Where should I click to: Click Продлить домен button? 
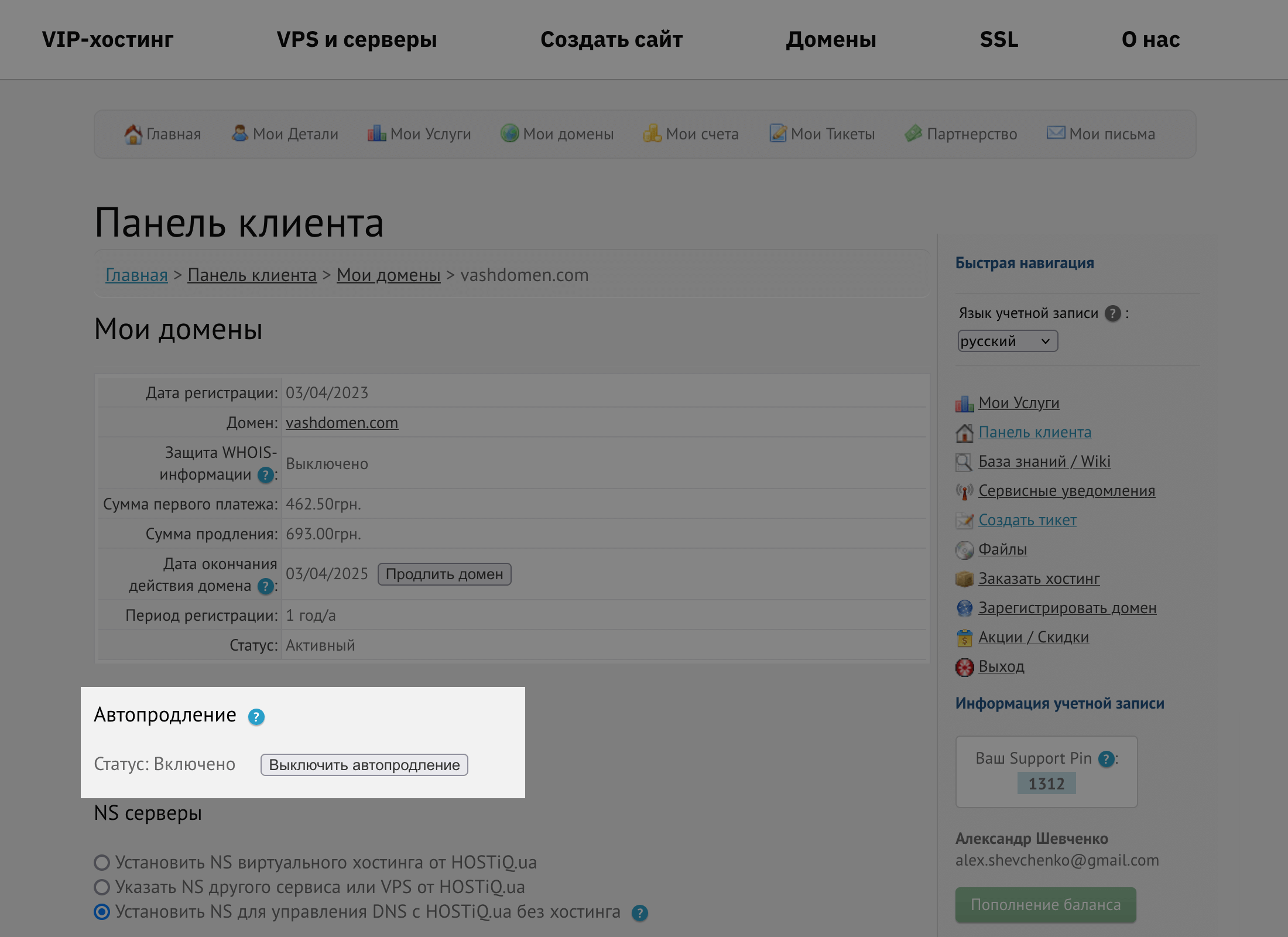click(x=445, y=574)
